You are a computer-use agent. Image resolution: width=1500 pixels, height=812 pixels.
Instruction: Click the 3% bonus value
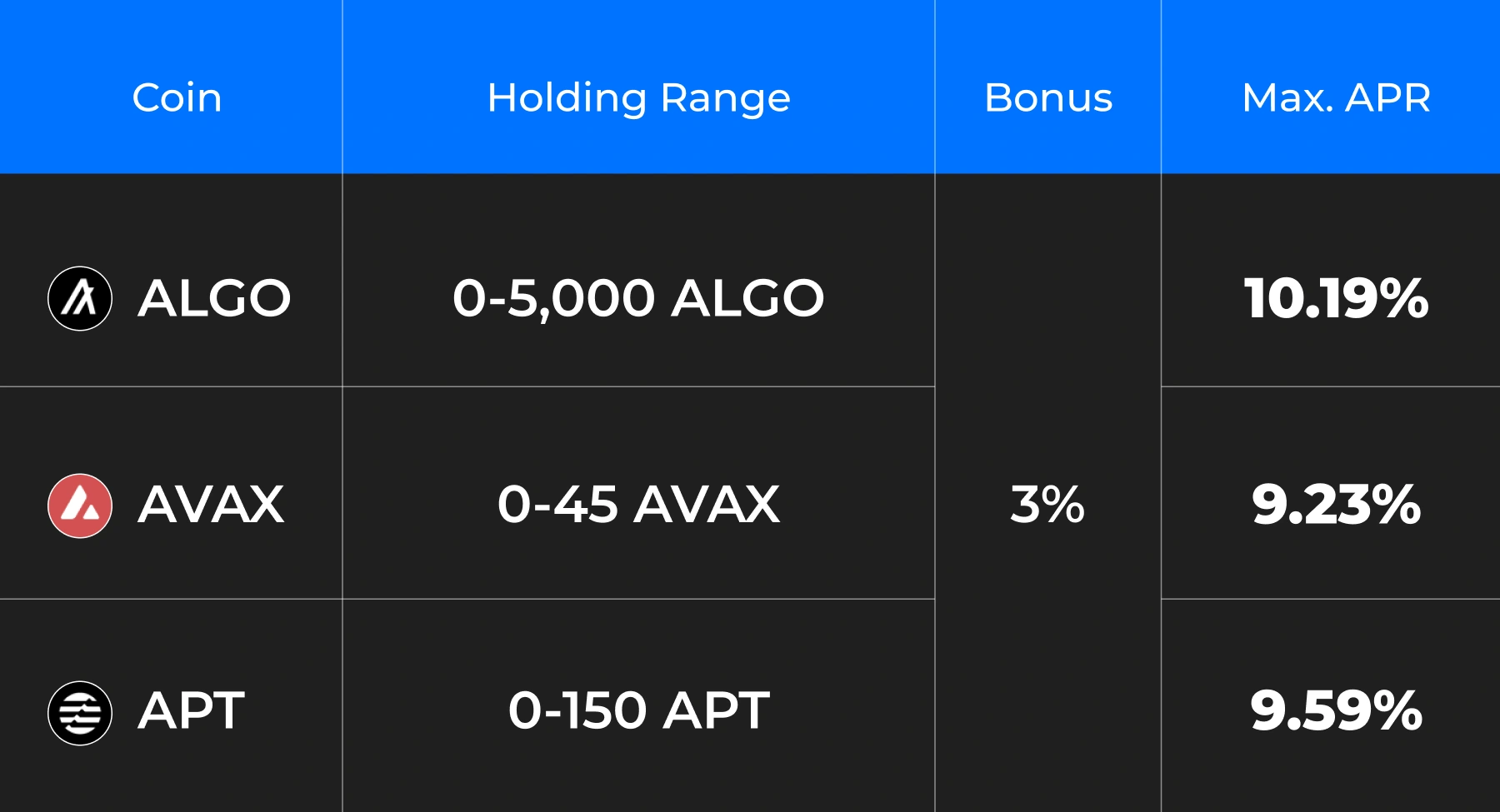(x=1047, y=505)
